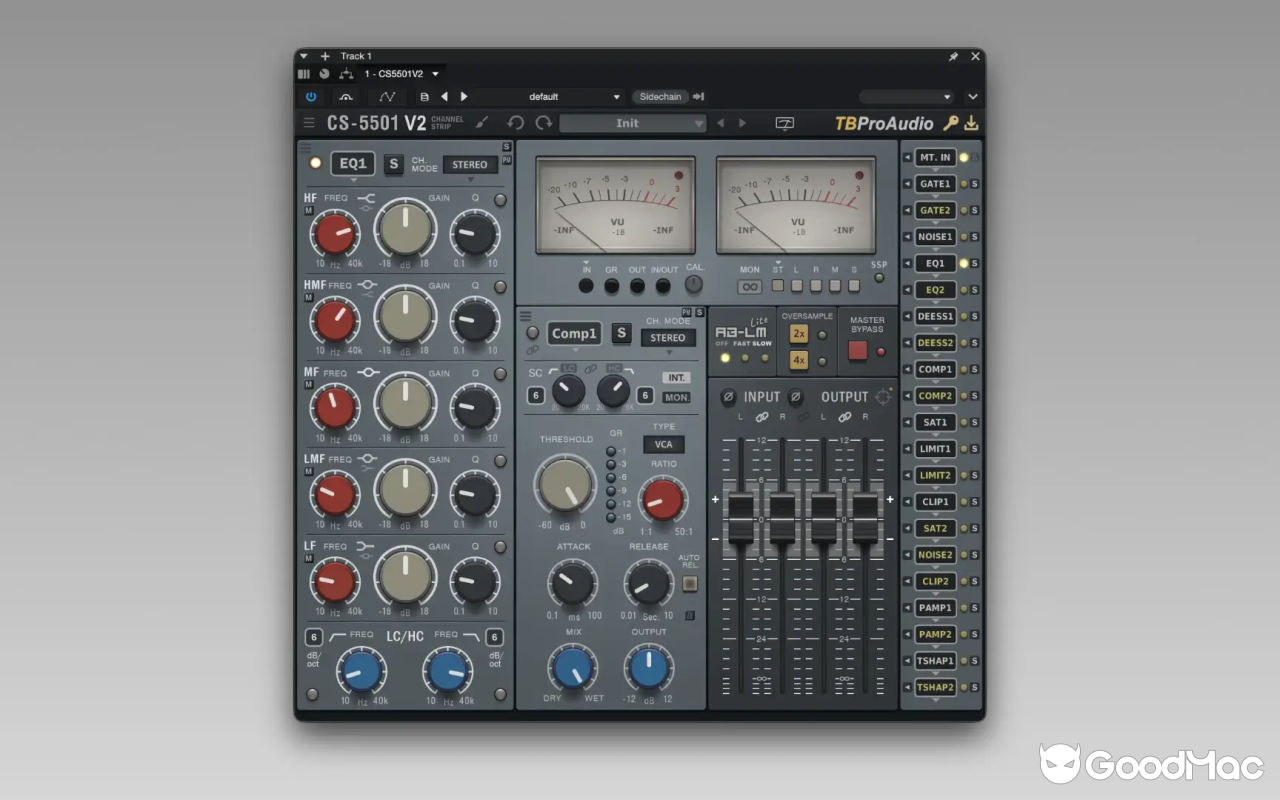Select the DEESS1 slot in module chain
This screenshot has height=800, width=1280.
coord(935,316)
